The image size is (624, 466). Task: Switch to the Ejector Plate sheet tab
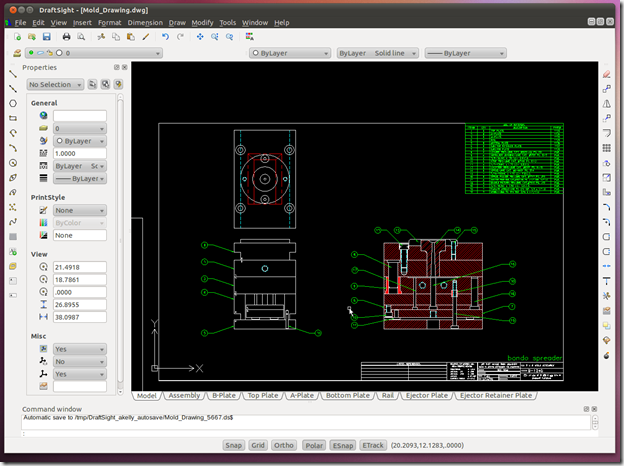pyautogui.click(x=427, y=396)
